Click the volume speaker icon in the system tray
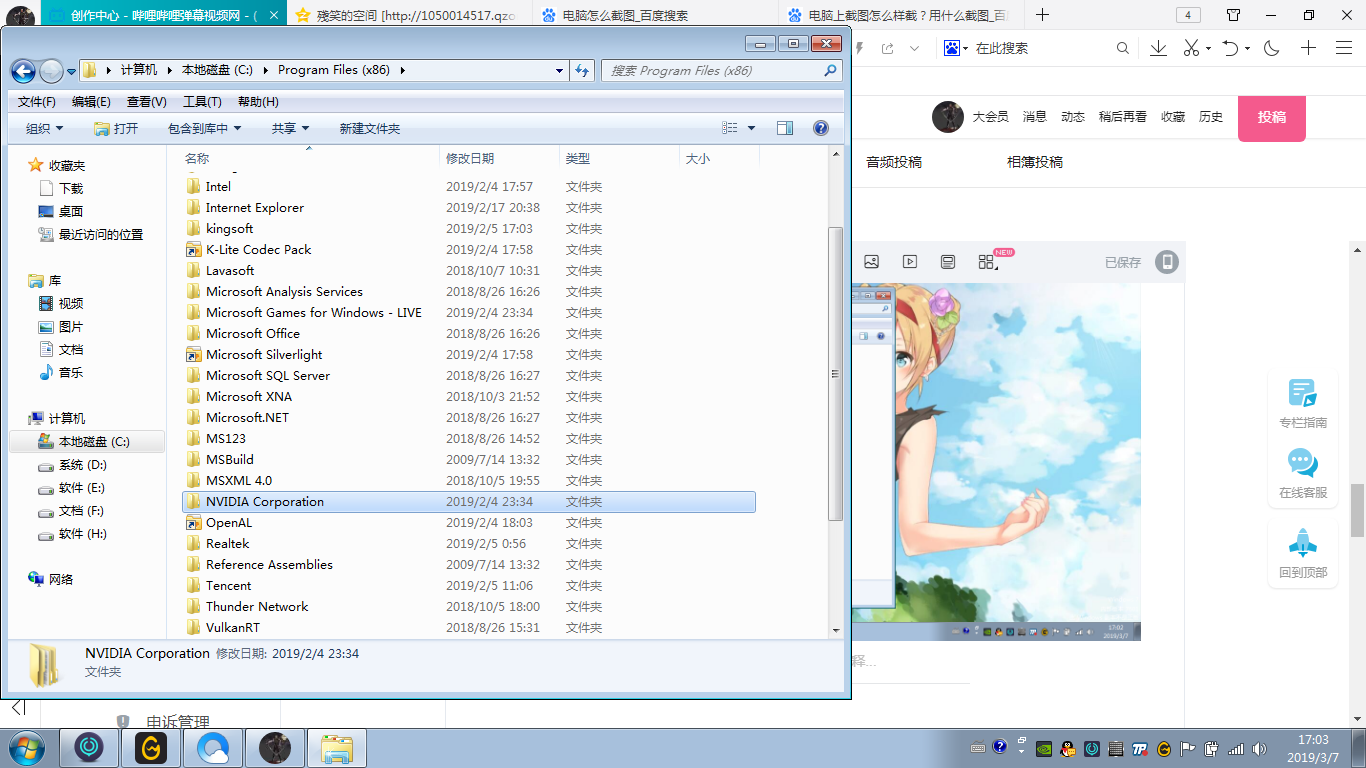The width and height of the screenshot is (1366, 768). (1258, 748)
